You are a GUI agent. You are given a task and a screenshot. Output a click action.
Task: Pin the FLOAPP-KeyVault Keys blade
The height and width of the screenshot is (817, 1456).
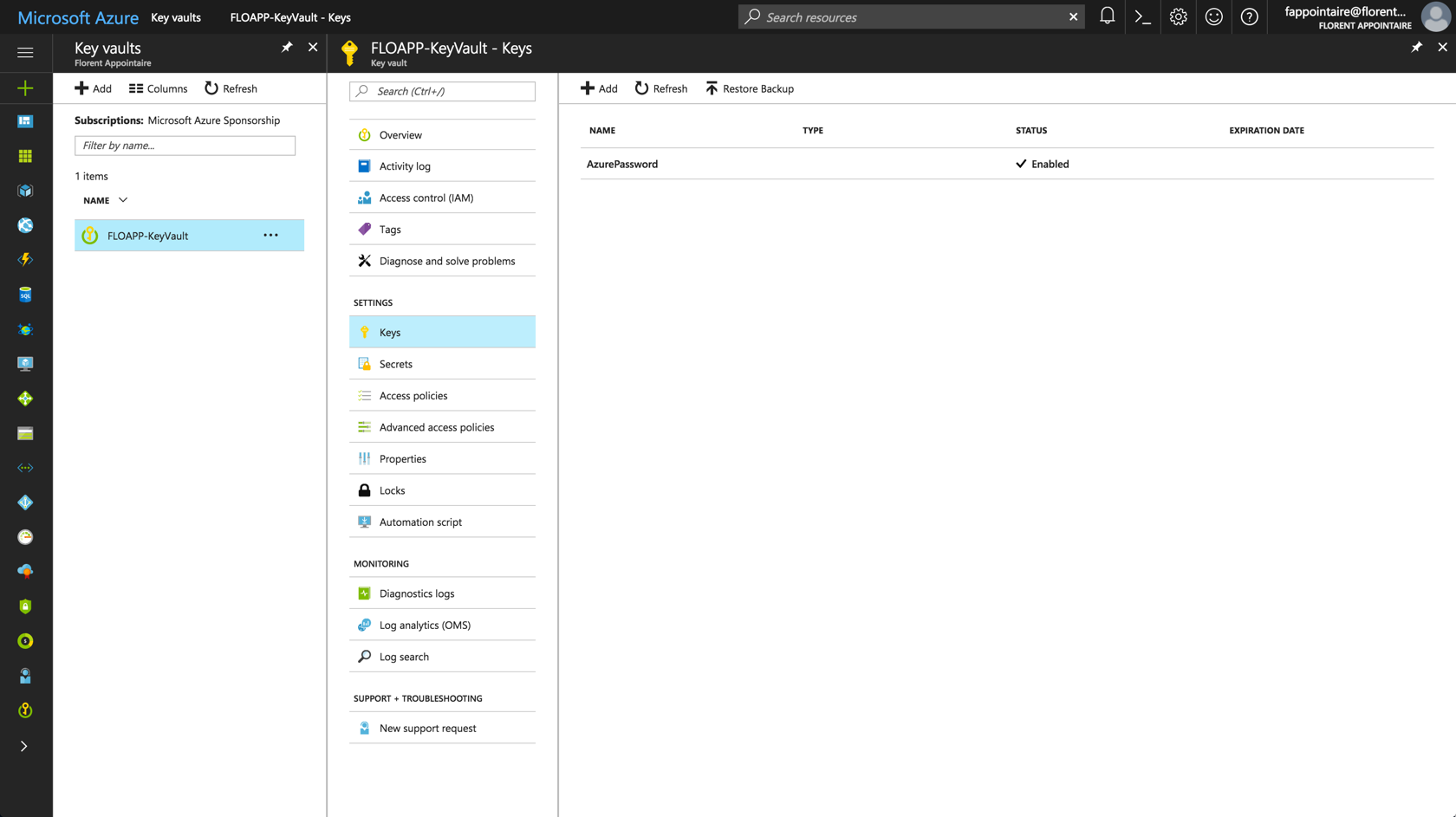pyautogui.click(x=1416, y=47)
